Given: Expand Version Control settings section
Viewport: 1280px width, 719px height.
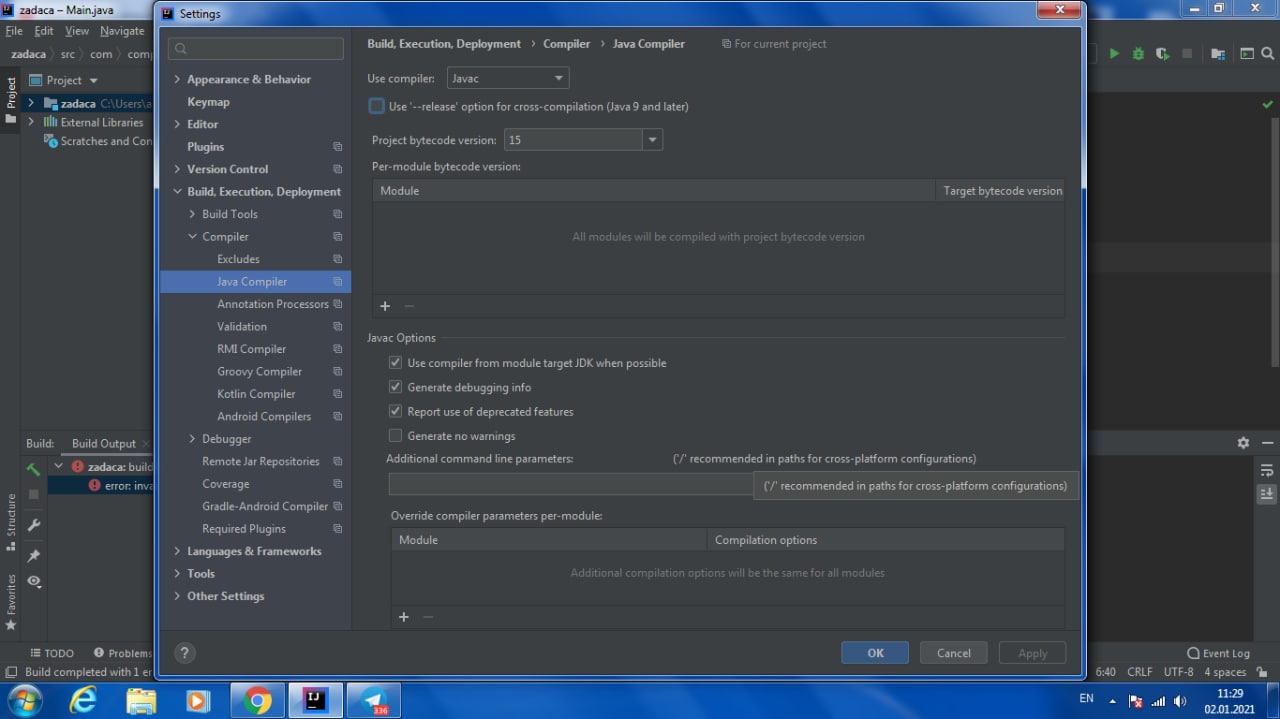Looking at the screenshot, I should pos(177,169).
